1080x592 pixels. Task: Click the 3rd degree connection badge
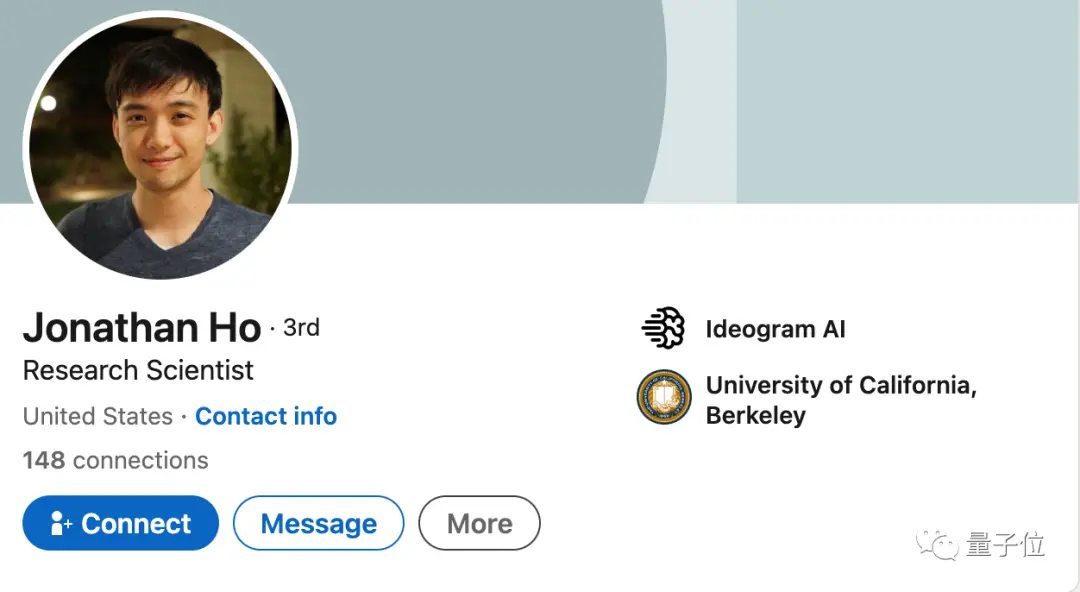[301, 327]
